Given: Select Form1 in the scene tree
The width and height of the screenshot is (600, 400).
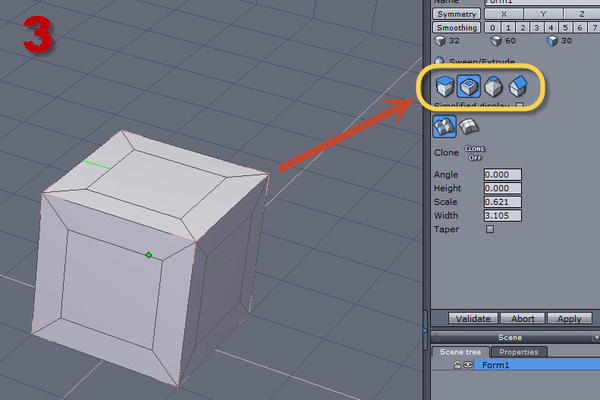Looking at the screenshot, I should pos(537,365).
